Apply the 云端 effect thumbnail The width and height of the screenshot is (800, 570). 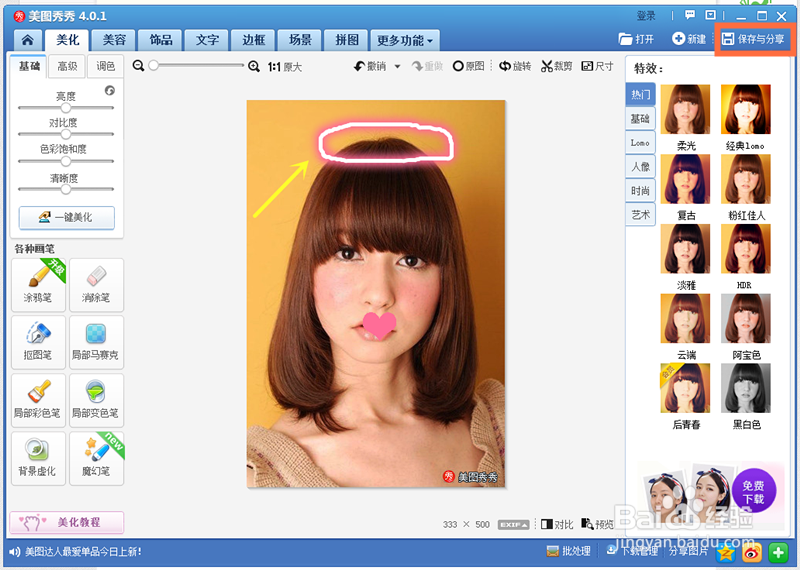click(685, 318)
